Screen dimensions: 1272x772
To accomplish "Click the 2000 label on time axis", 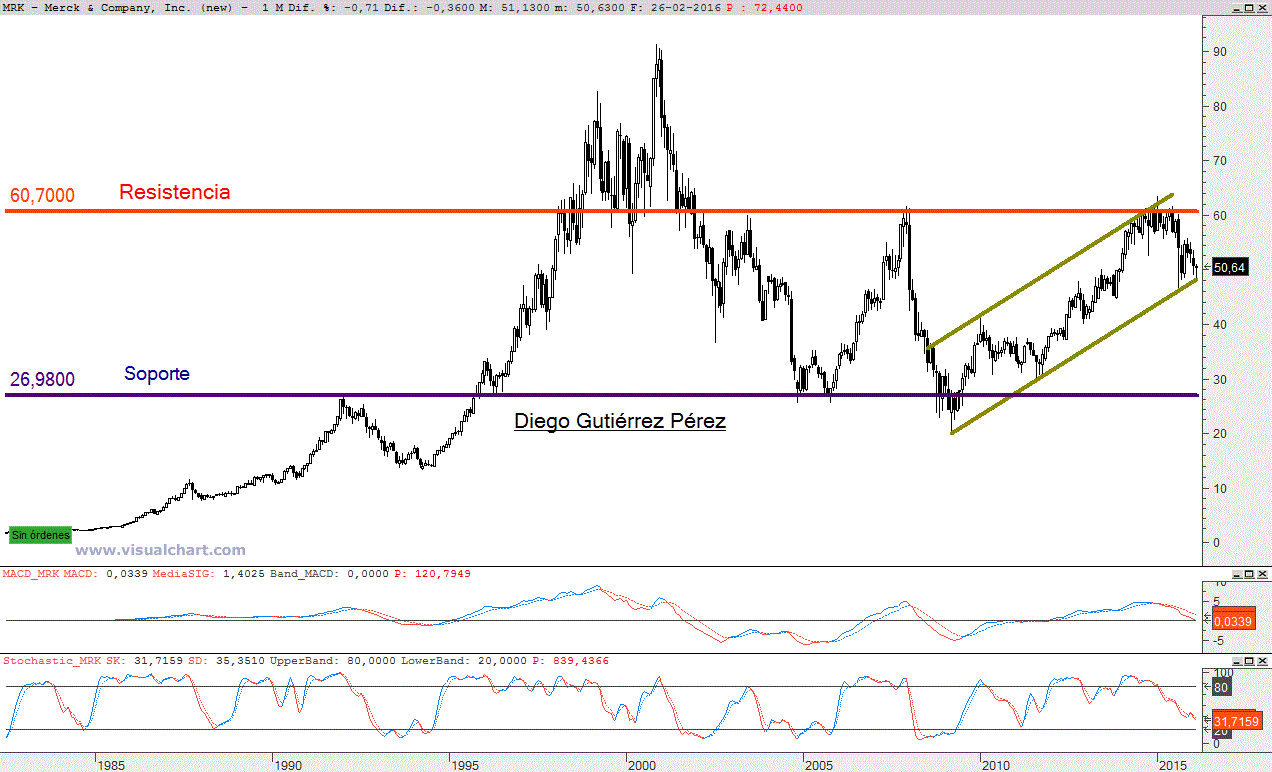I will coord(642,765).
